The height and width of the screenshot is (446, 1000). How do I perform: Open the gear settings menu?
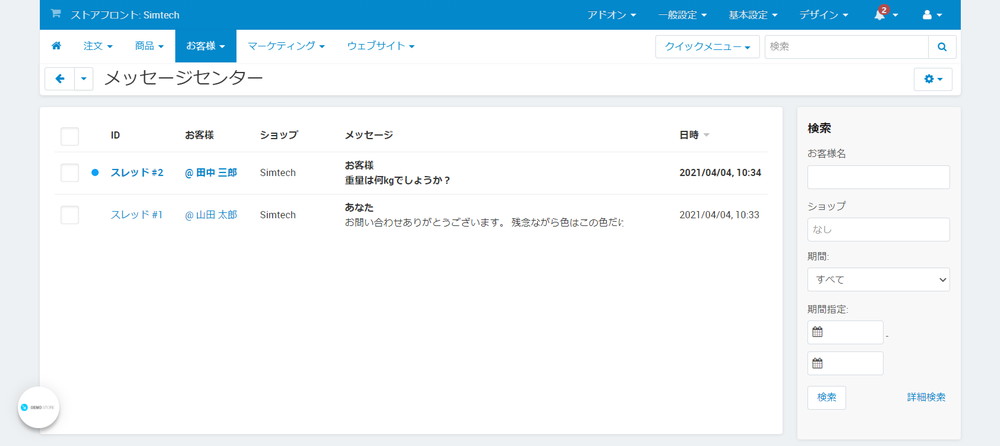click(x=933, y=79)
